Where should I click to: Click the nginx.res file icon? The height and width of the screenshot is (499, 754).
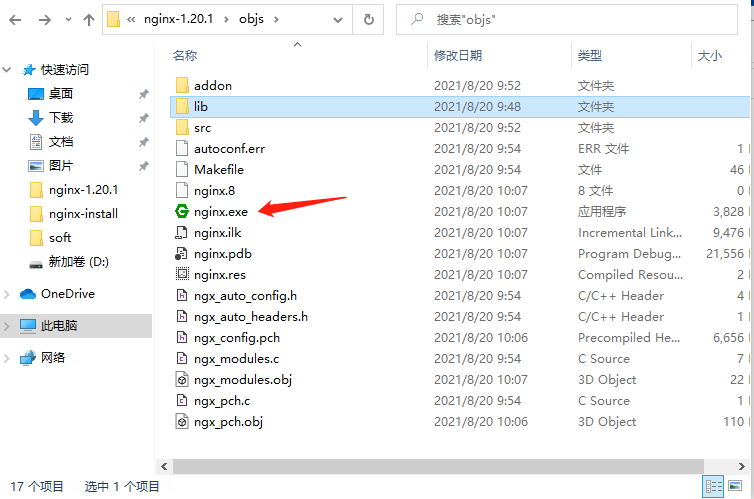(x=182, y=274)
